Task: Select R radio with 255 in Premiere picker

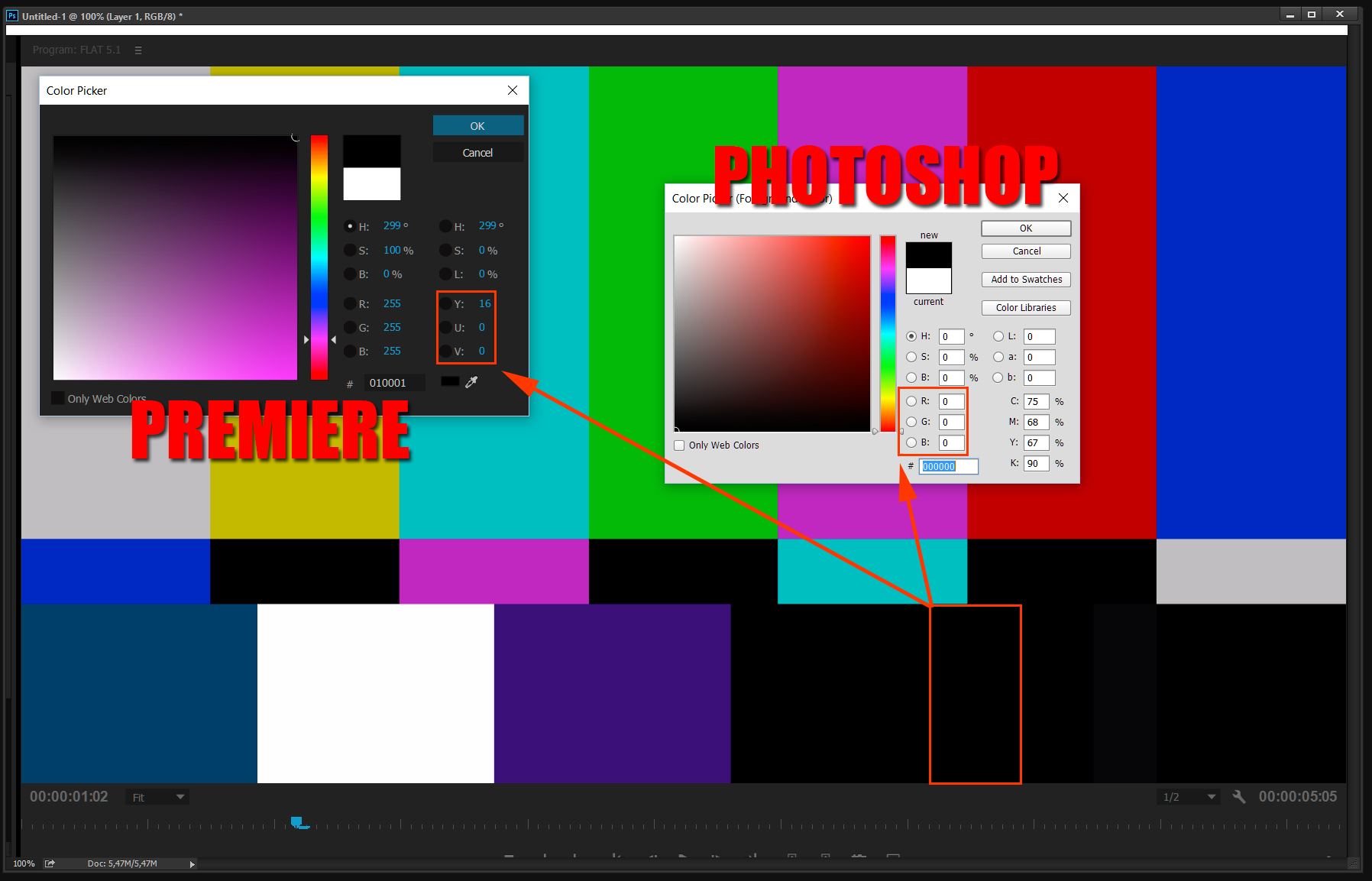Action: 350,303
